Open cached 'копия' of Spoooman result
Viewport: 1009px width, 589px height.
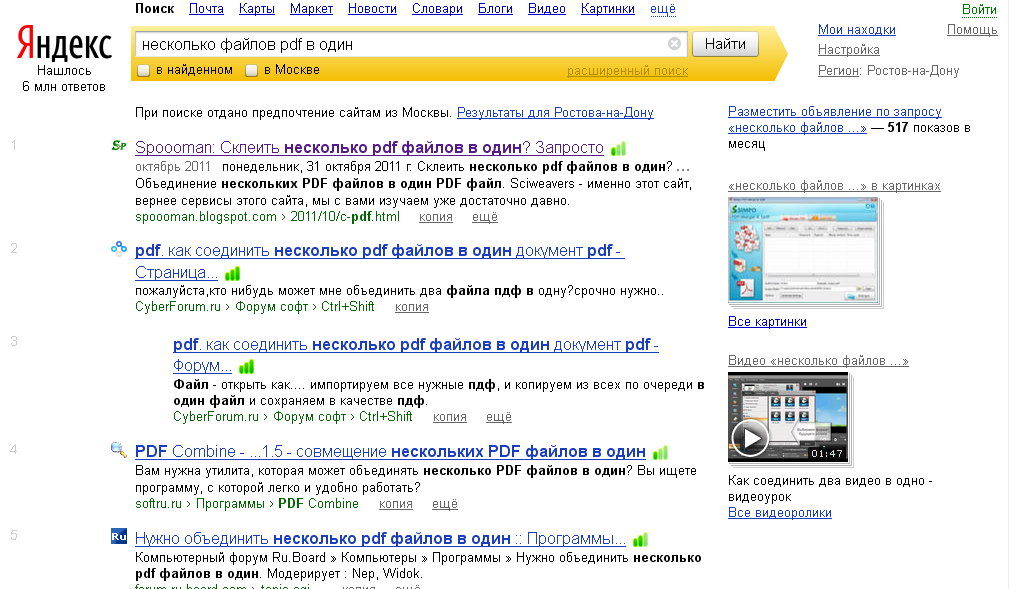coord(436,217)
